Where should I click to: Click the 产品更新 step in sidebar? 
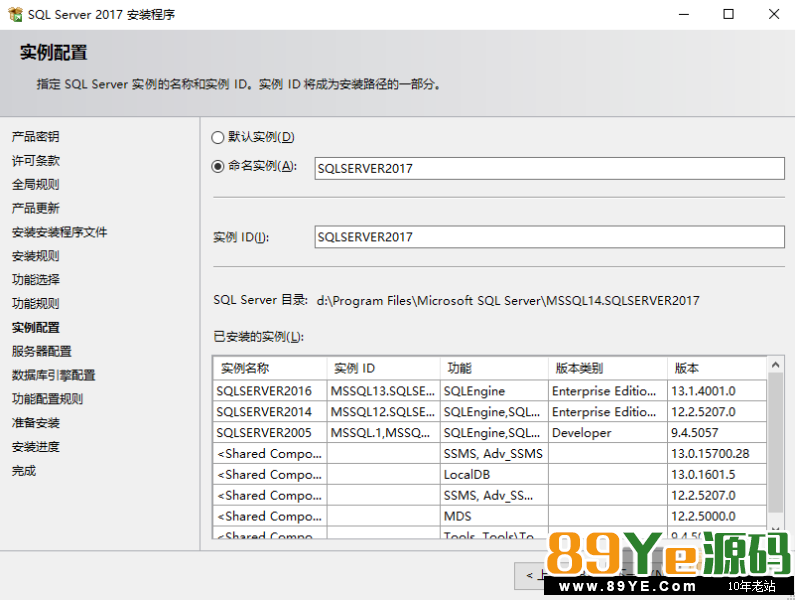click(36, 208)
